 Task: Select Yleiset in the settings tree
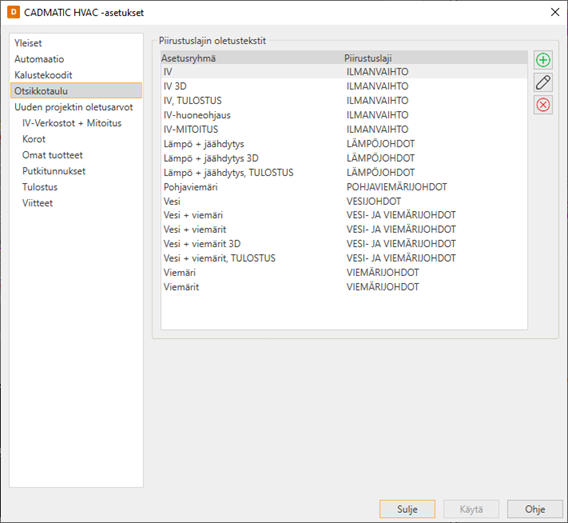point(28,43)
